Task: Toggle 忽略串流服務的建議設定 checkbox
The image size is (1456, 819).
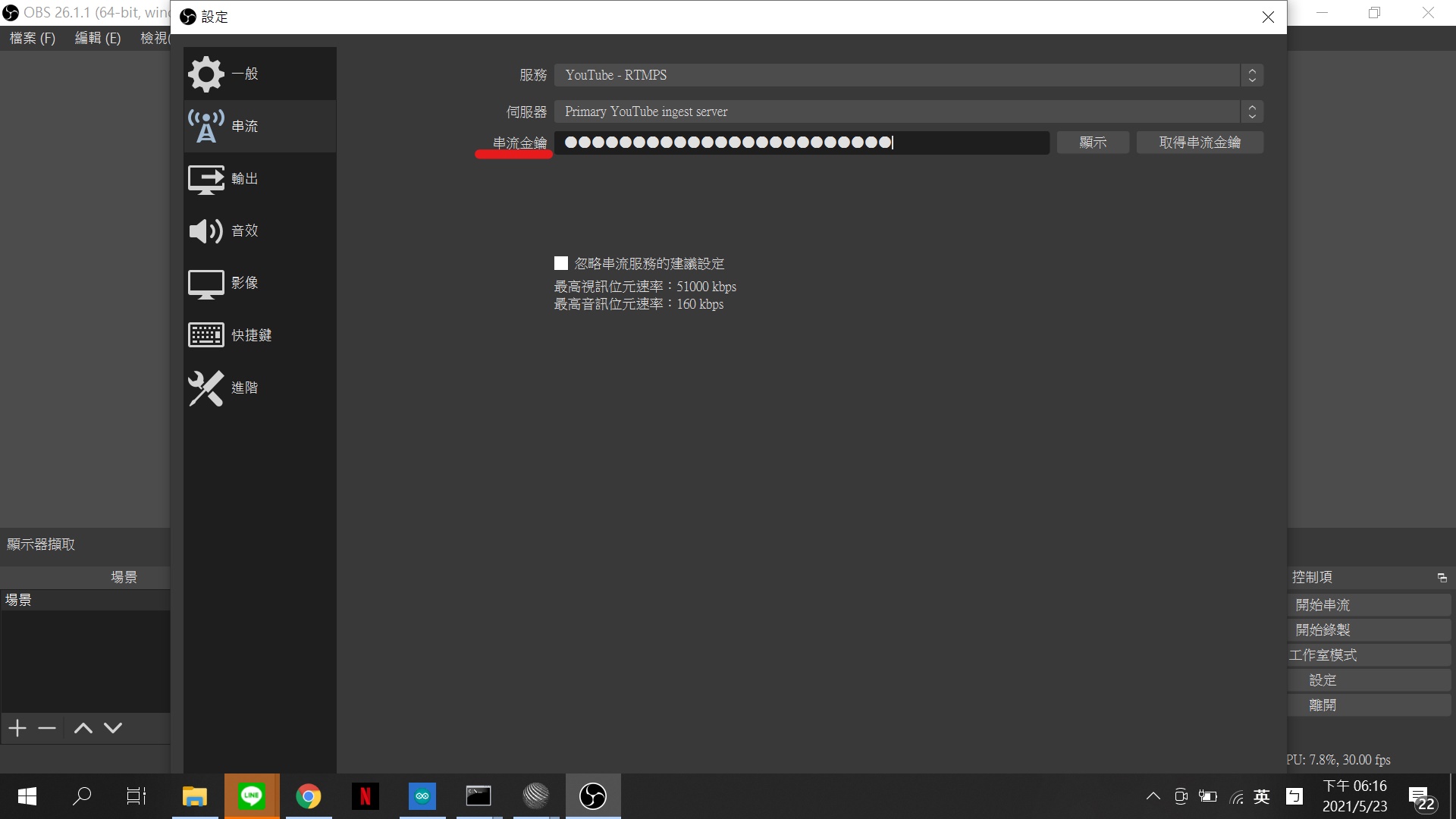Action: coord(561,263)
